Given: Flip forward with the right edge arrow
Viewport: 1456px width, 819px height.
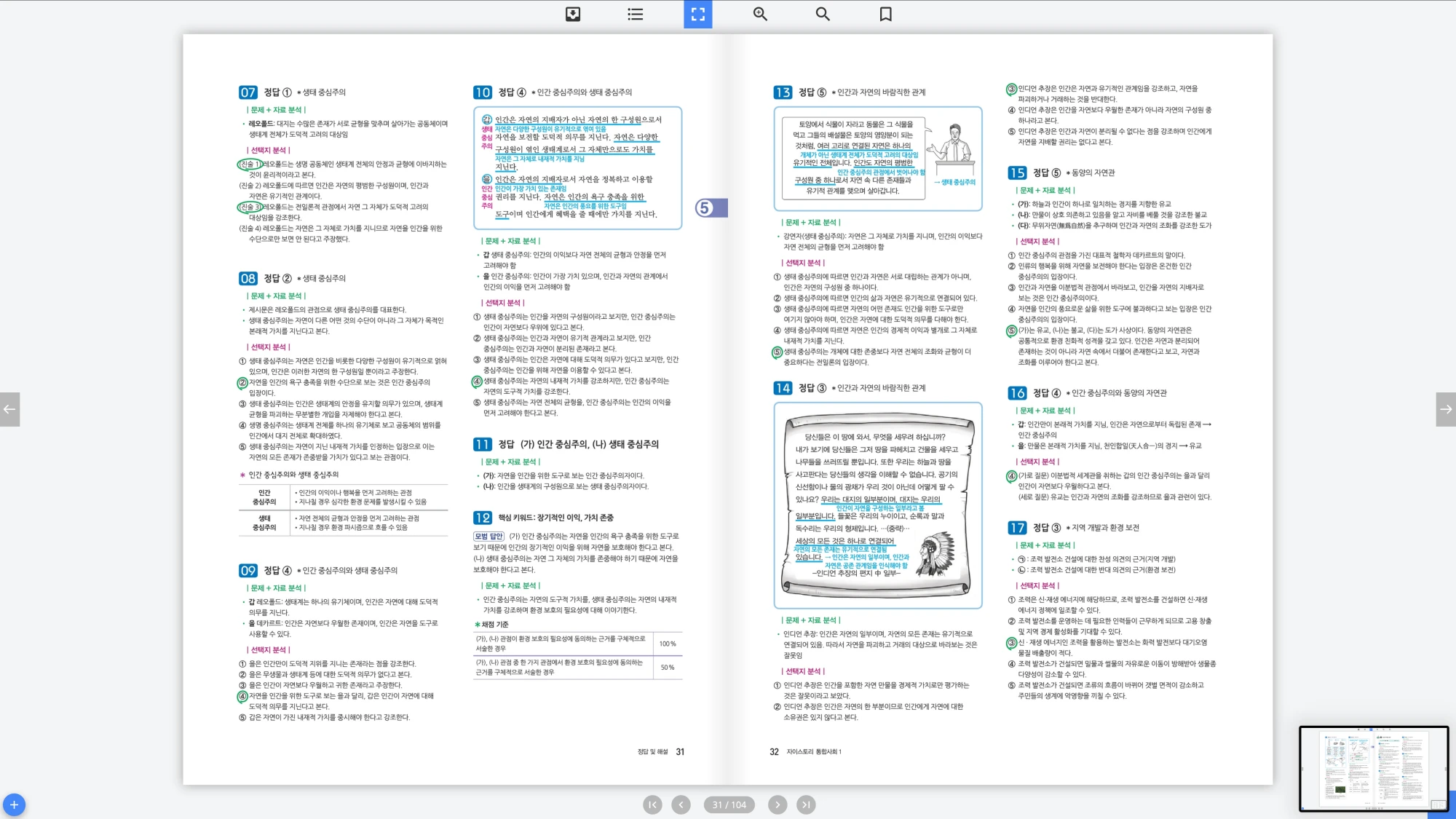Looking at the screenshot, I should tap(1446, 409).
